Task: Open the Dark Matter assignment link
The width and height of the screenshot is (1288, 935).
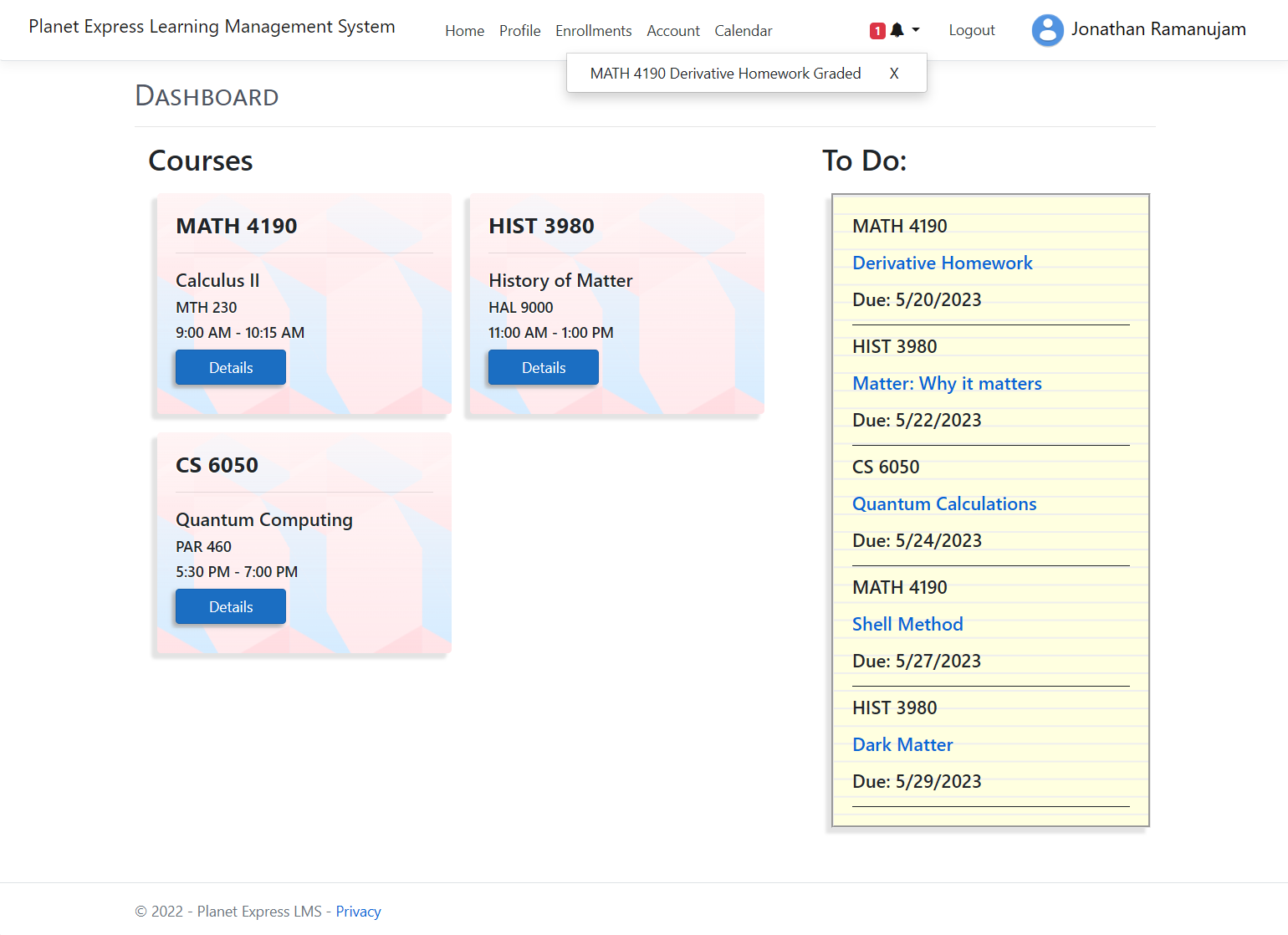Action: coord(902,744)
